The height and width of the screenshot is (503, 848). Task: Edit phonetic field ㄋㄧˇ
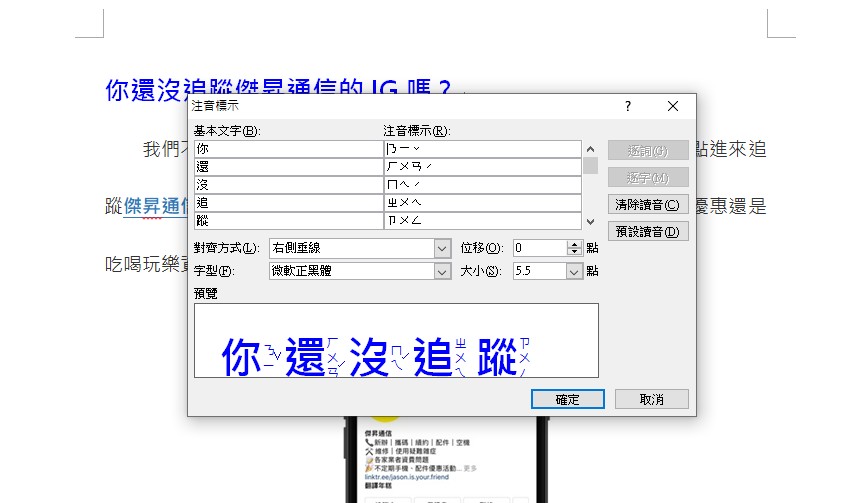[482, 148]
